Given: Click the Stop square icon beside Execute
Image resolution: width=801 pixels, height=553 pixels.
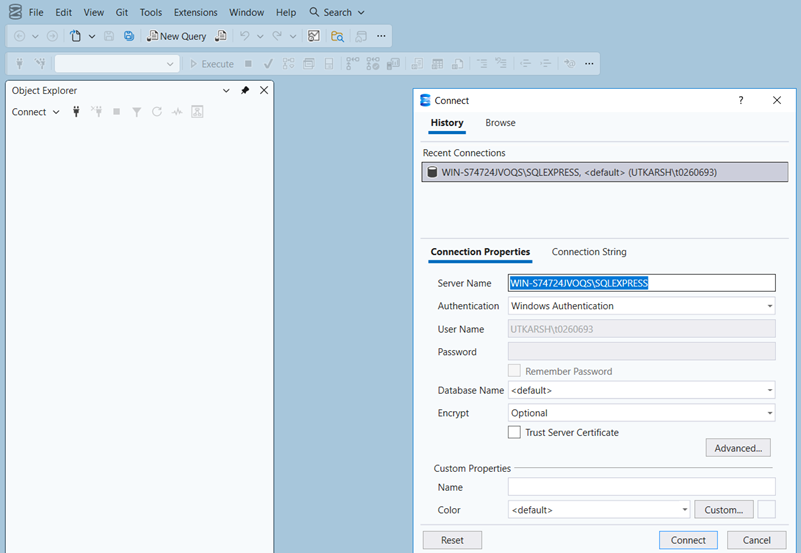Looking at the screenshot, I should [248, 64].
